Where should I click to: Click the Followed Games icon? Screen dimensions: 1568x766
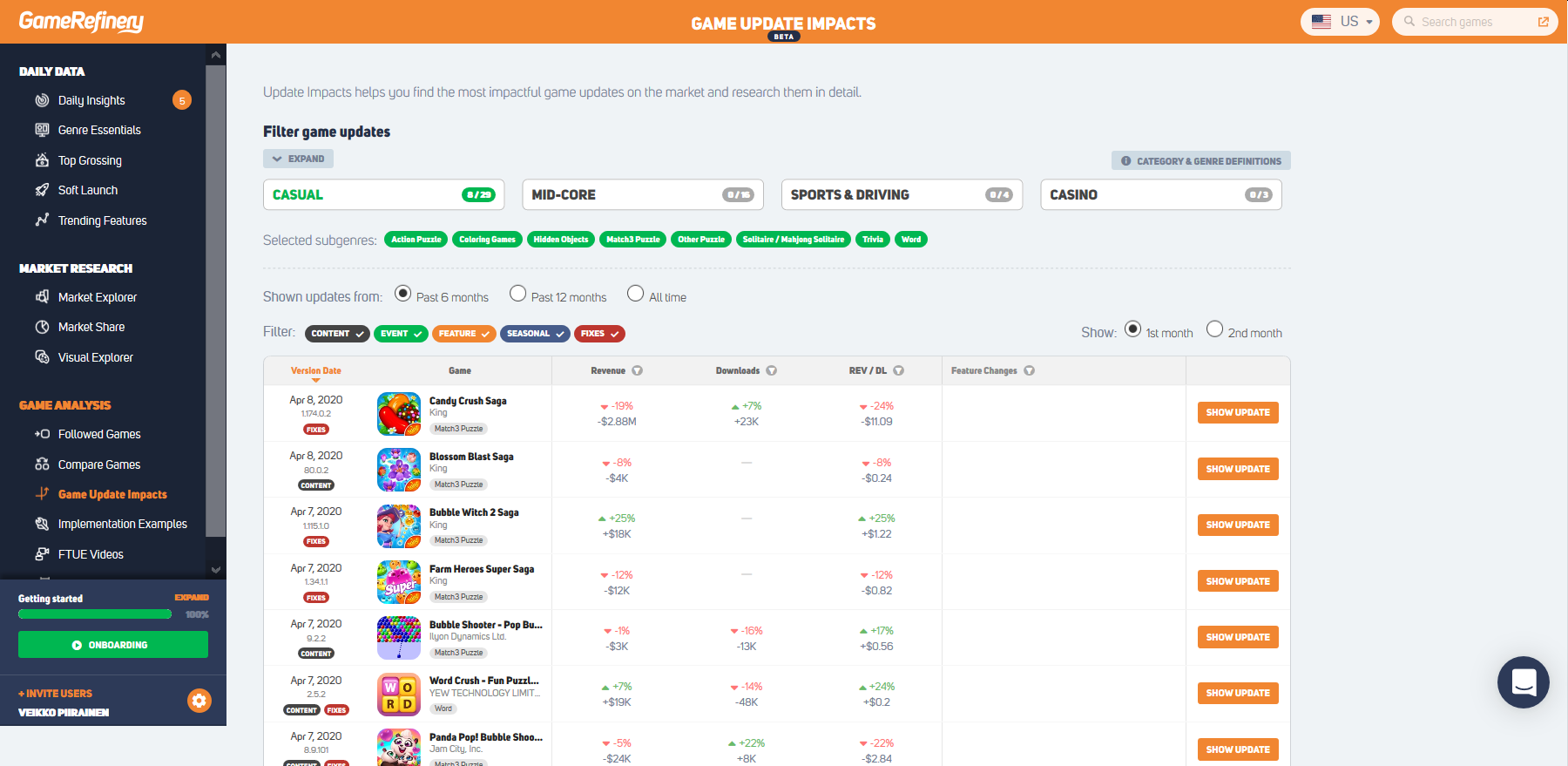42,434
